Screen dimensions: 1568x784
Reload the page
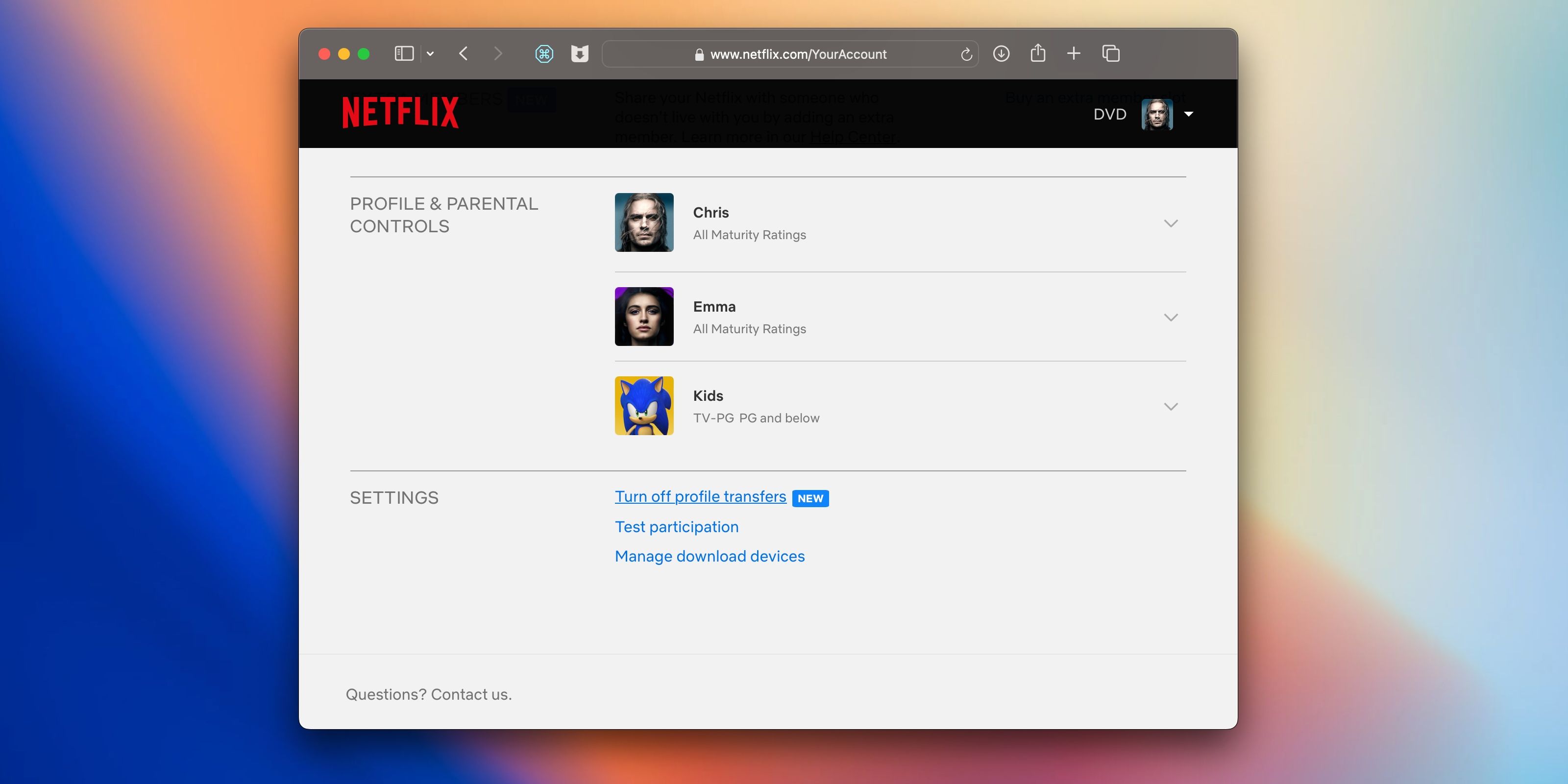click(967, 53)
